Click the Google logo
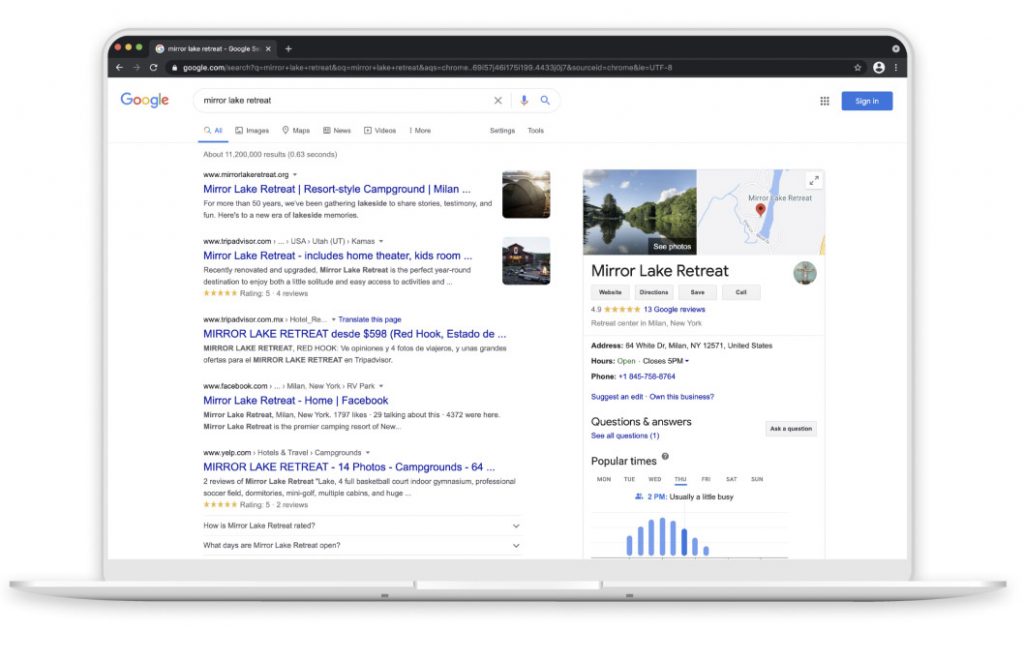 pos(144,100)
